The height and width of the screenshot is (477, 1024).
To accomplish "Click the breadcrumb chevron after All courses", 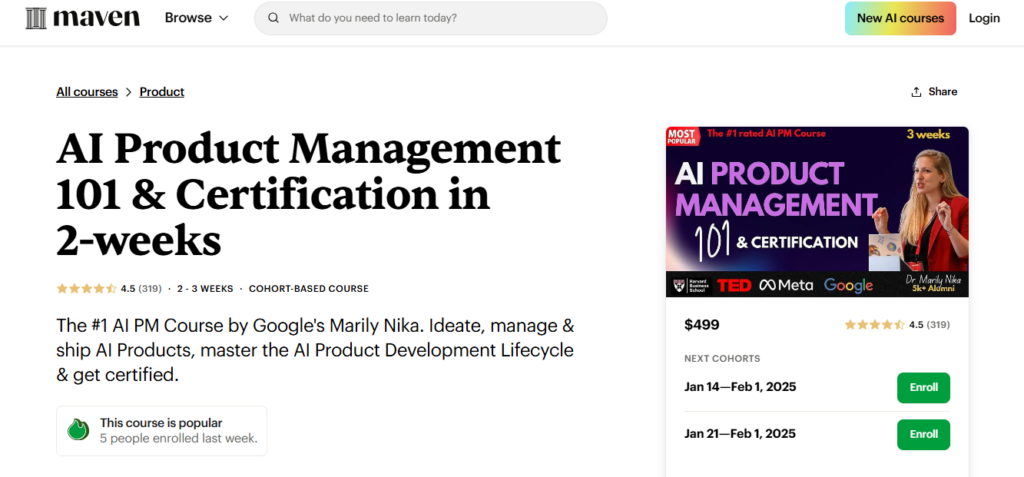I will point(128,92).
